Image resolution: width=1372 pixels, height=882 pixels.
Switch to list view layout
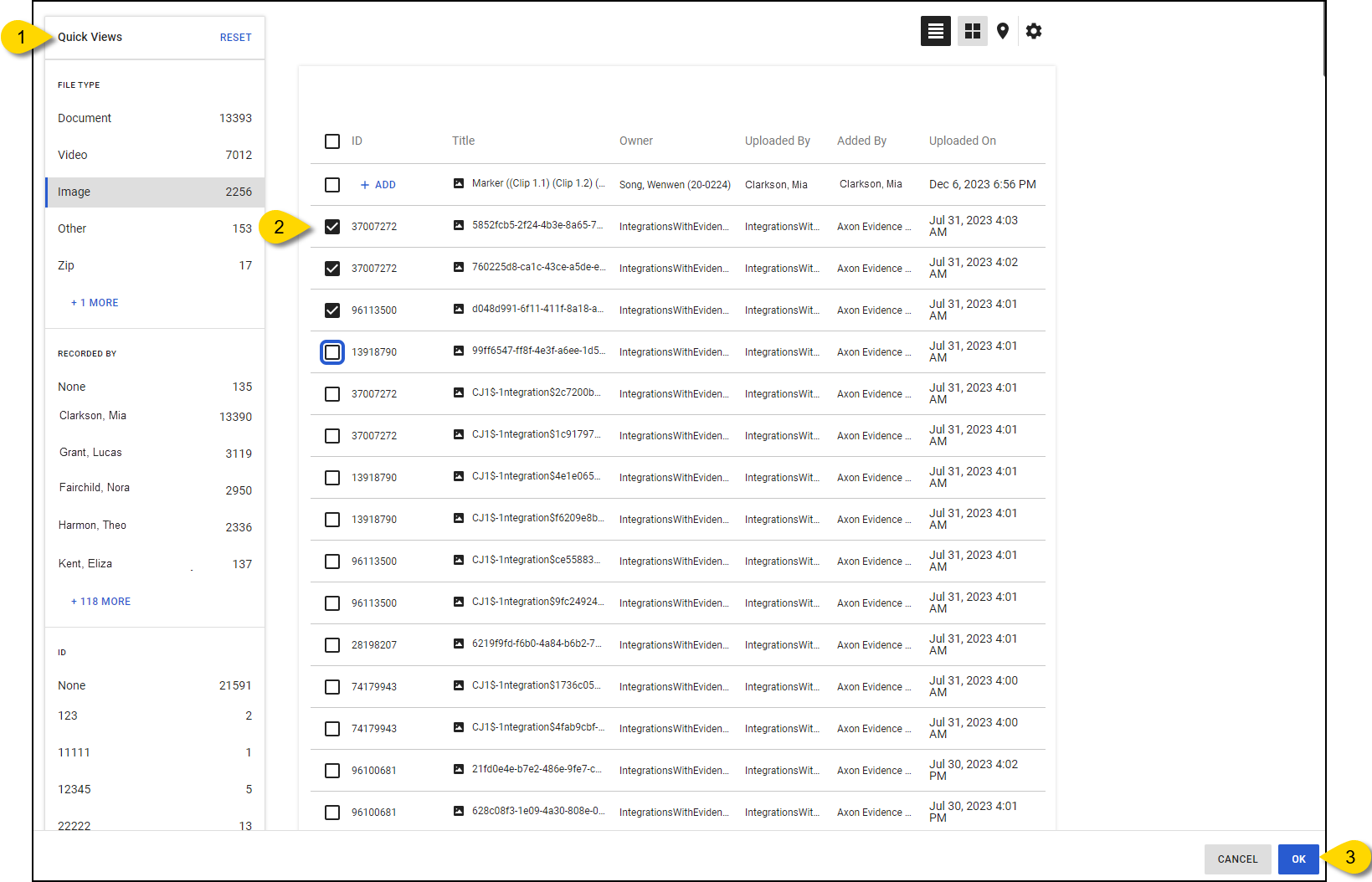(935, 31)
